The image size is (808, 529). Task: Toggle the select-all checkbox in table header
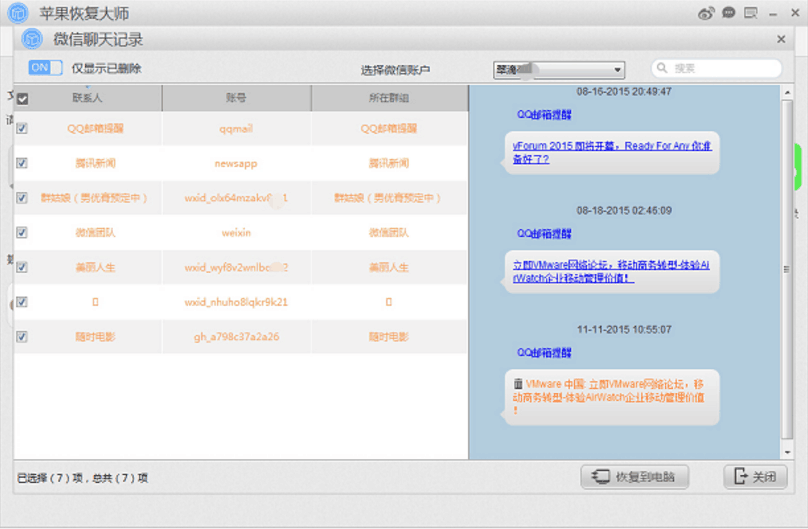pyautogui.click(x=22, y=98)
